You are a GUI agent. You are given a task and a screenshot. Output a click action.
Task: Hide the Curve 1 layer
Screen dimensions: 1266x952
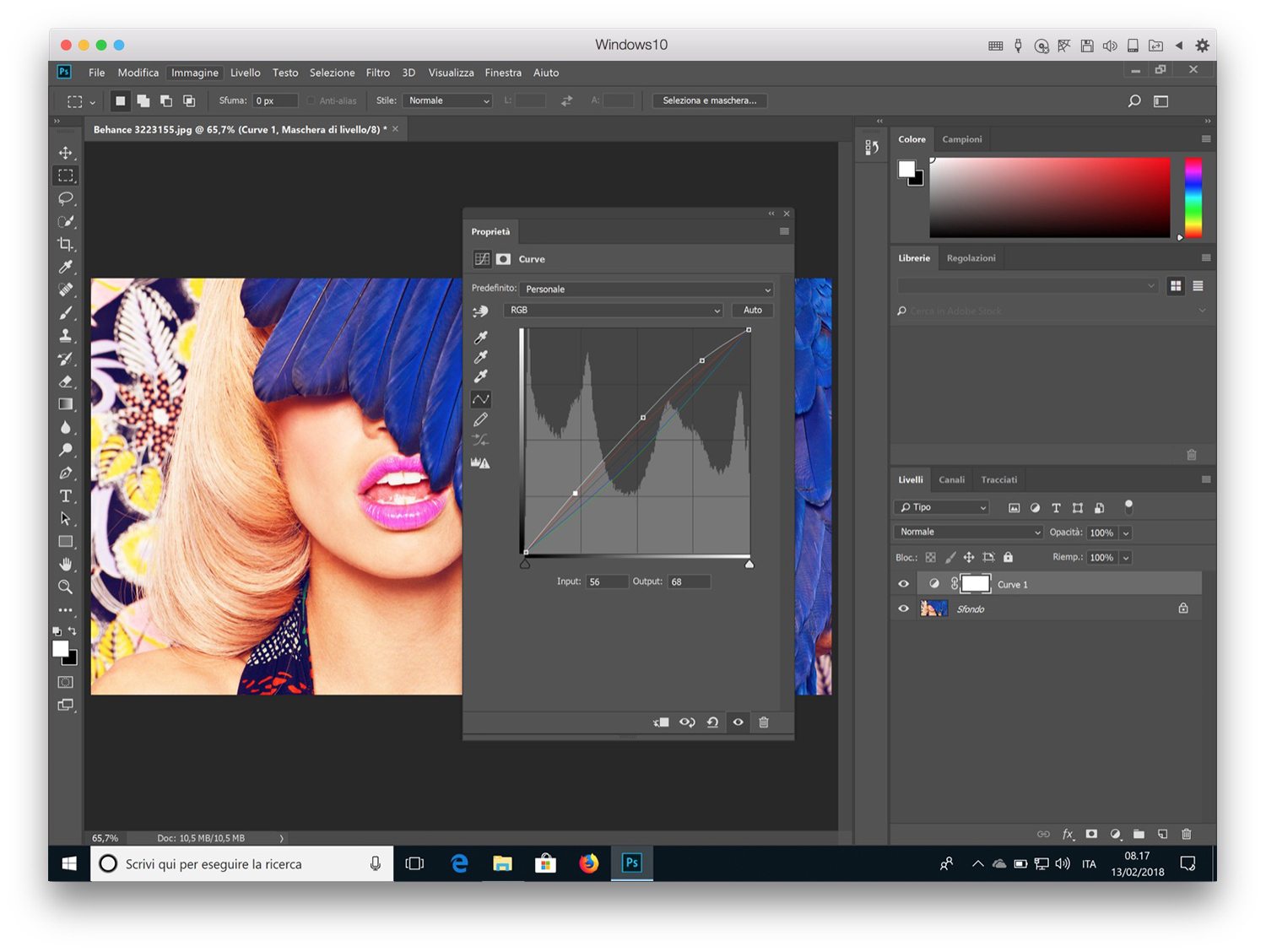pyautogui.click(x=904, y=584)
